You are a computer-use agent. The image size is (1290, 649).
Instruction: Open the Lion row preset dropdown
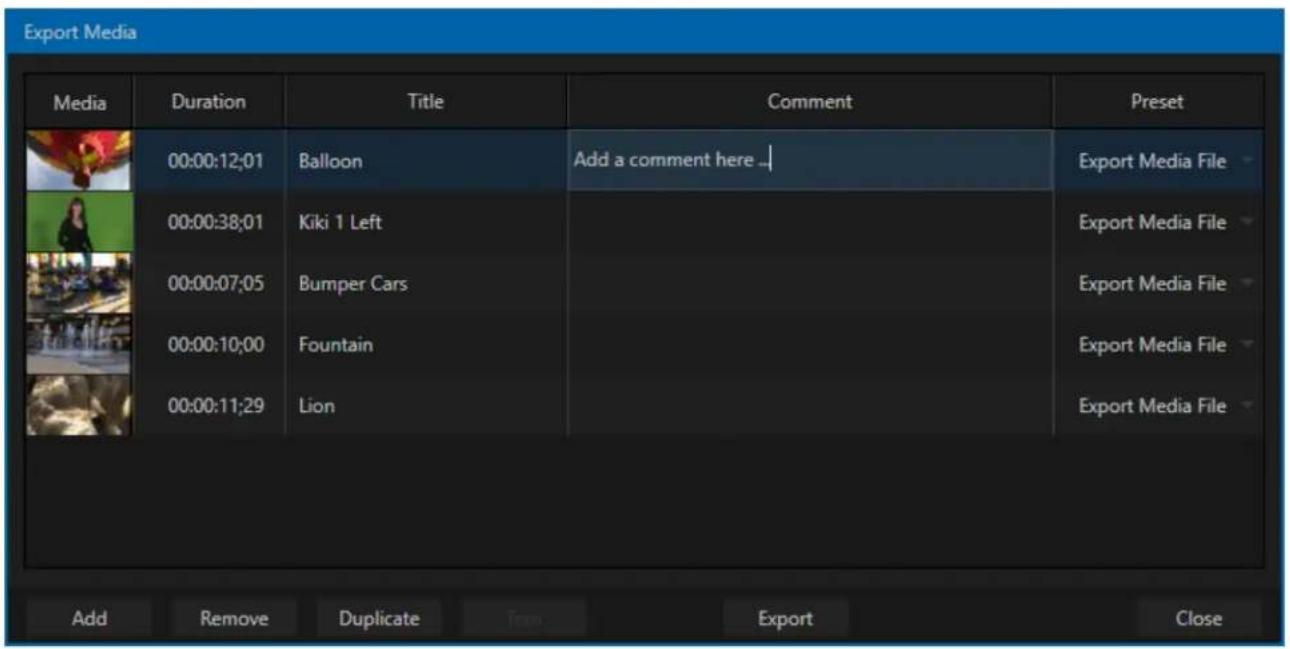(1160, 405)
